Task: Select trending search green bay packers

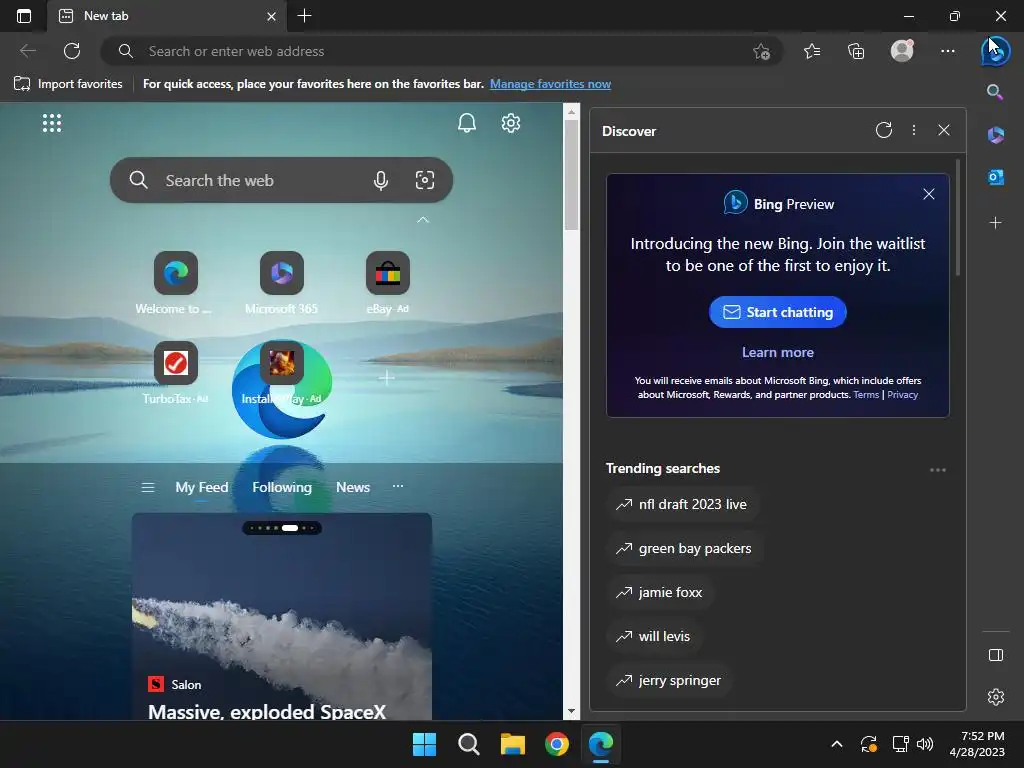Action: pyautogui.click(x=684, y=549)
